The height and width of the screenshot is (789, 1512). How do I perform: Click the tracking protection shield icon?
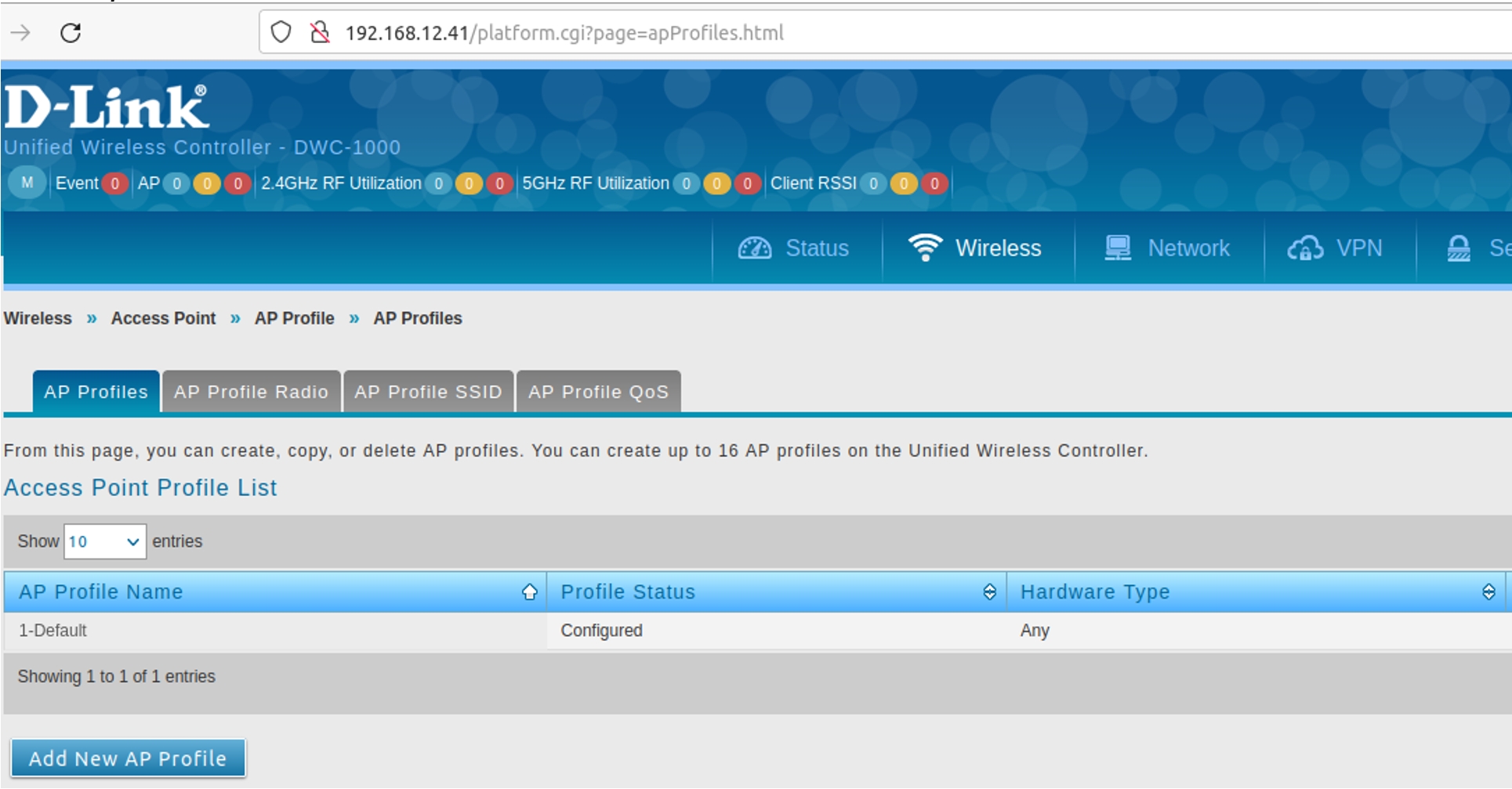[281, 33]
